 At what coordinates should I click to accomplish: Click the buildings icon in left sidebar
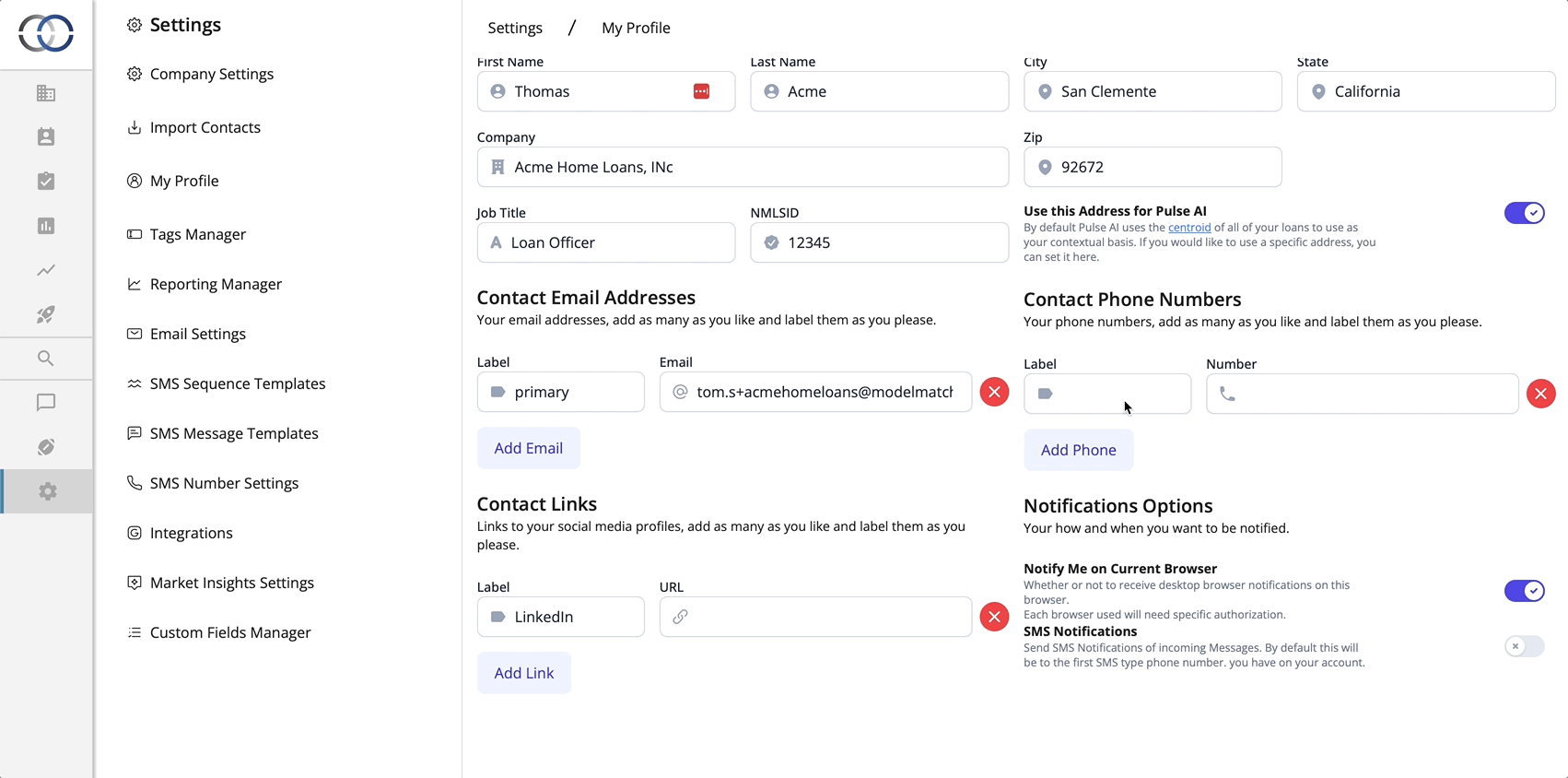coord(46,93)
